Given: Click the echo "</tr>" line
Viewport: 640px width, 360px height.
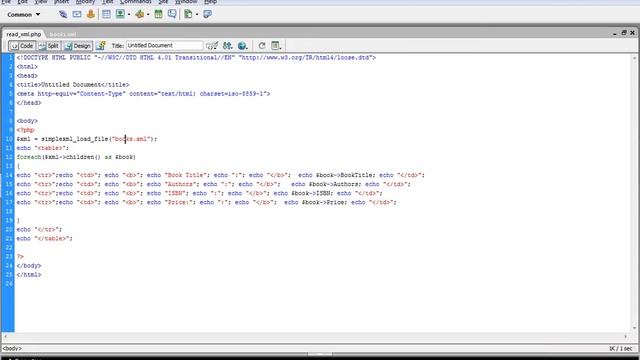Looking at the screenshot, I should pyautogui.click(x=39, y=229).
